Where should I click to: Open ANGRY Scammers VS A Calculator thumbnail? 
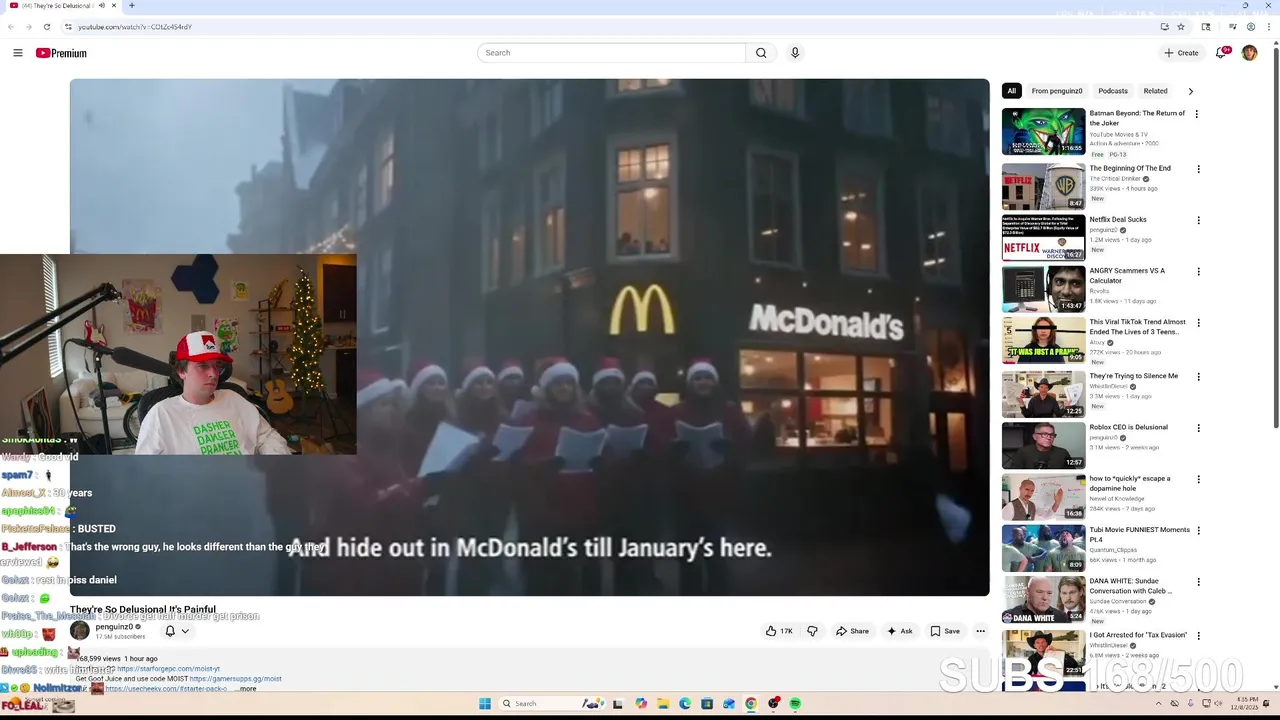(x=1043, y=289)
